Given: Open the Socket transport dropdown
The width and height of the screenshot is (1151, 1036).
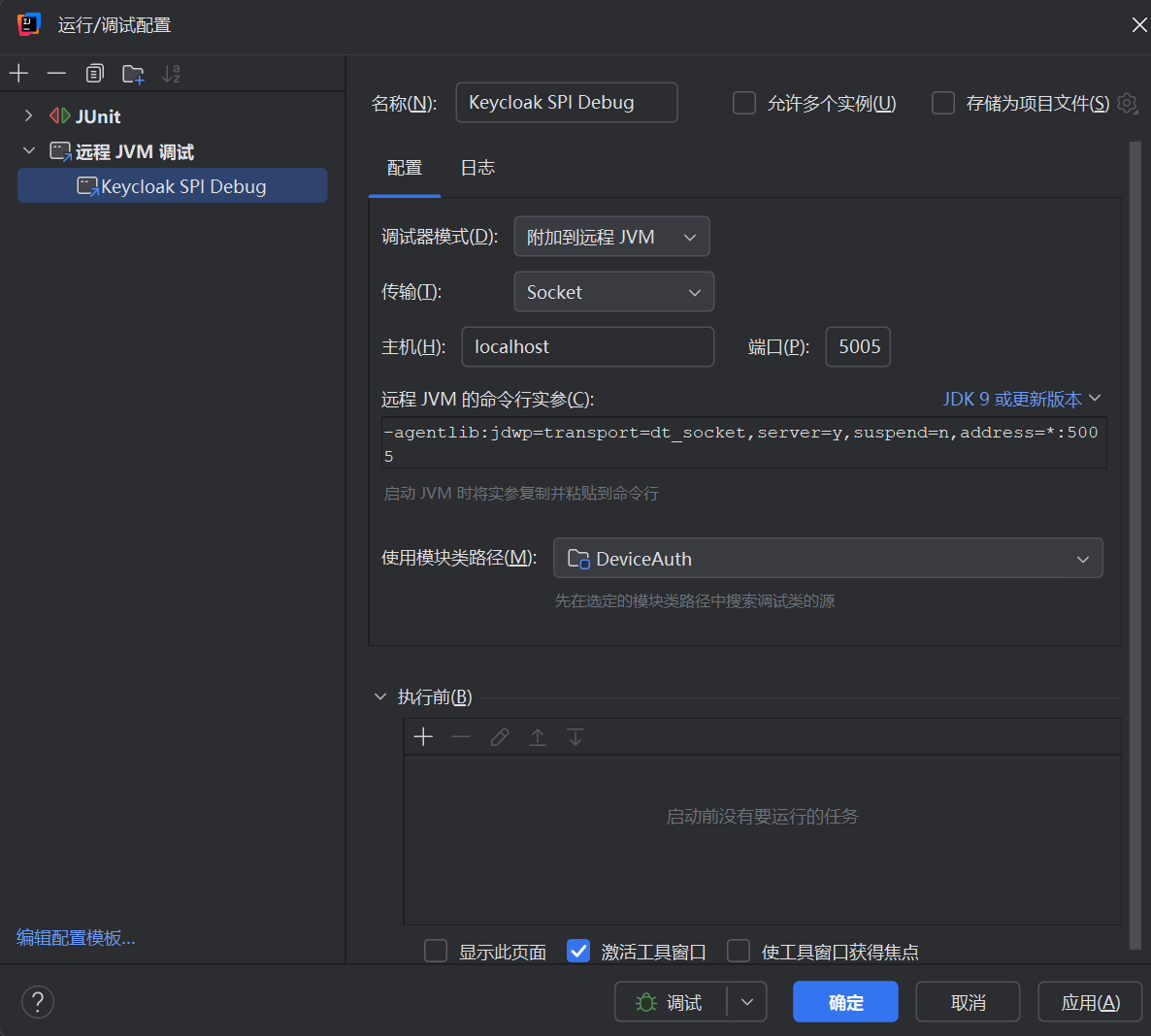Looking at the screenshot, I should 613,292.
